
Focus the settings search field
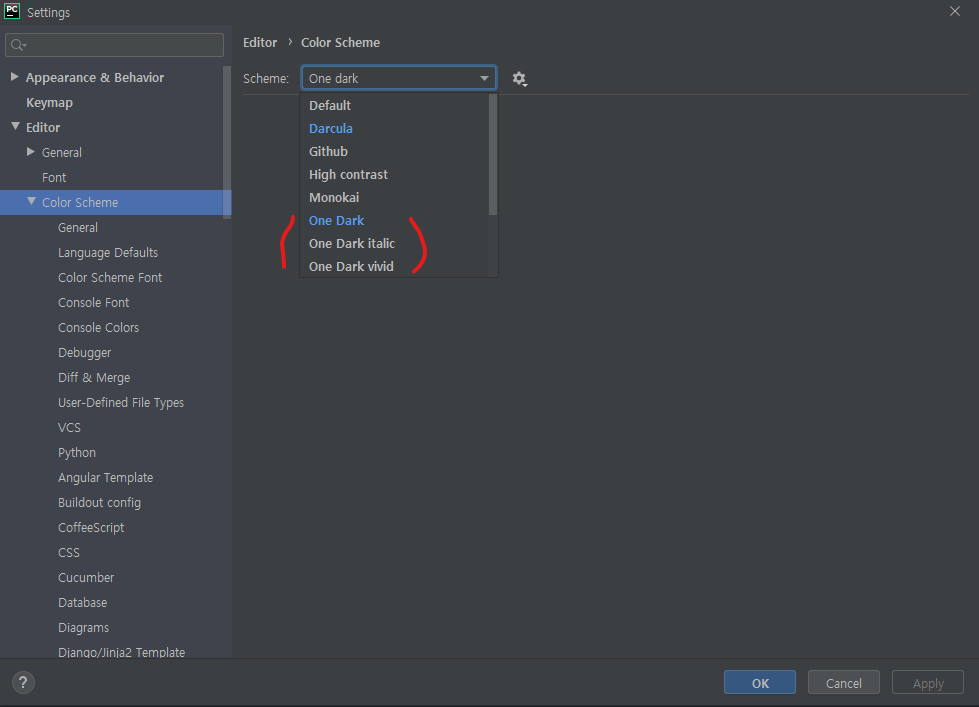click(x=114, y=45)
